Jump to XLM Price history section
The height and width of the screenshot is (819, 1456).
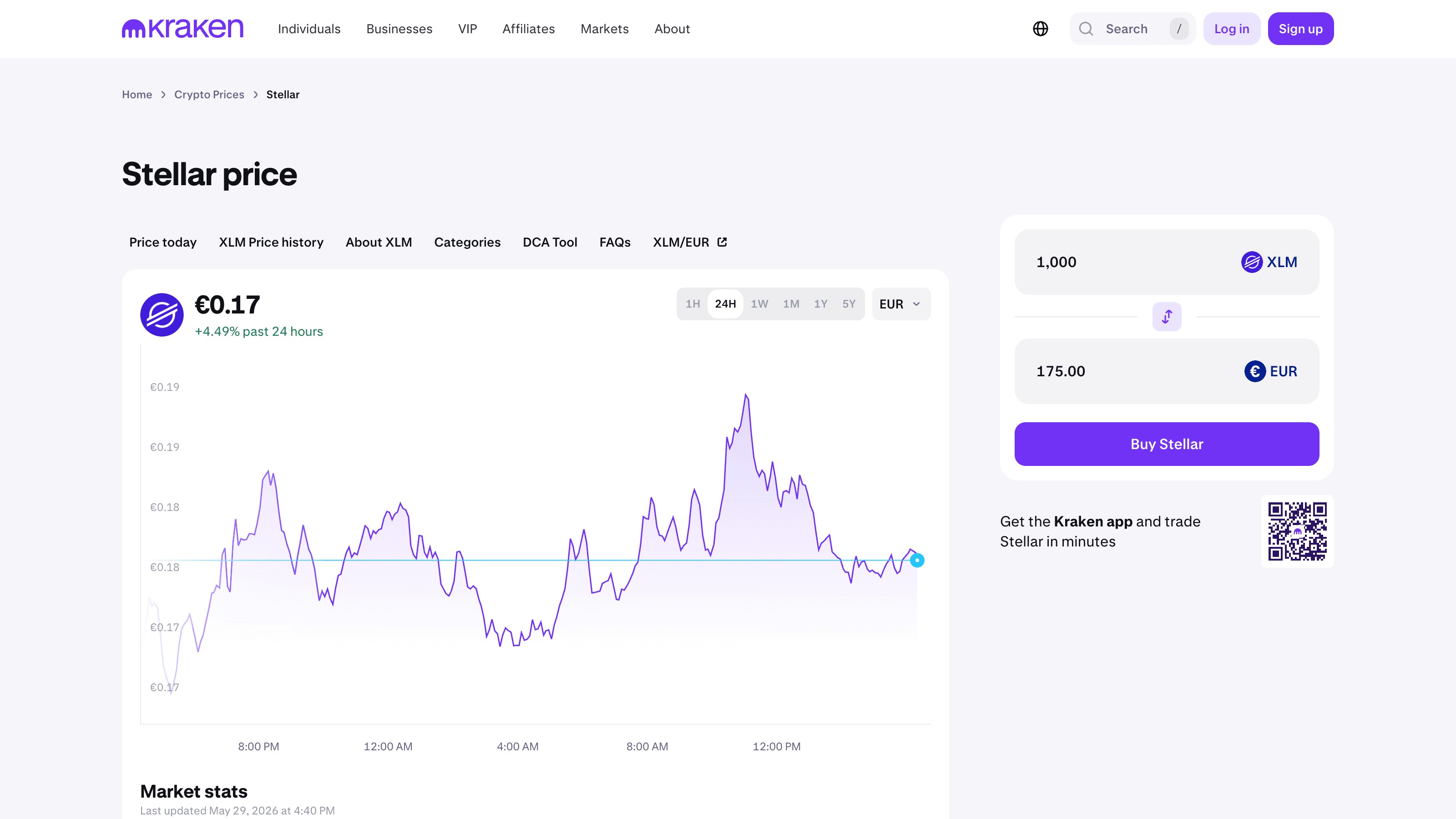[271, 242]
